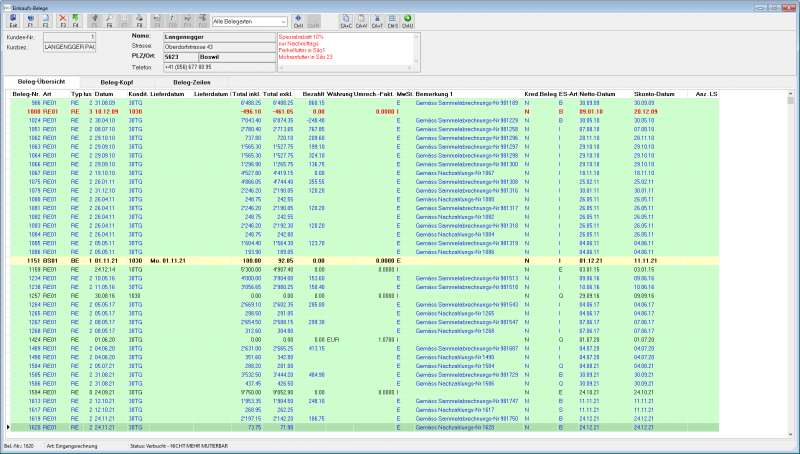Image resolution: width=800 pixels, height=454 pixels.
Task: Click the Name field containing Langenegger
Action: click(219, 37)
